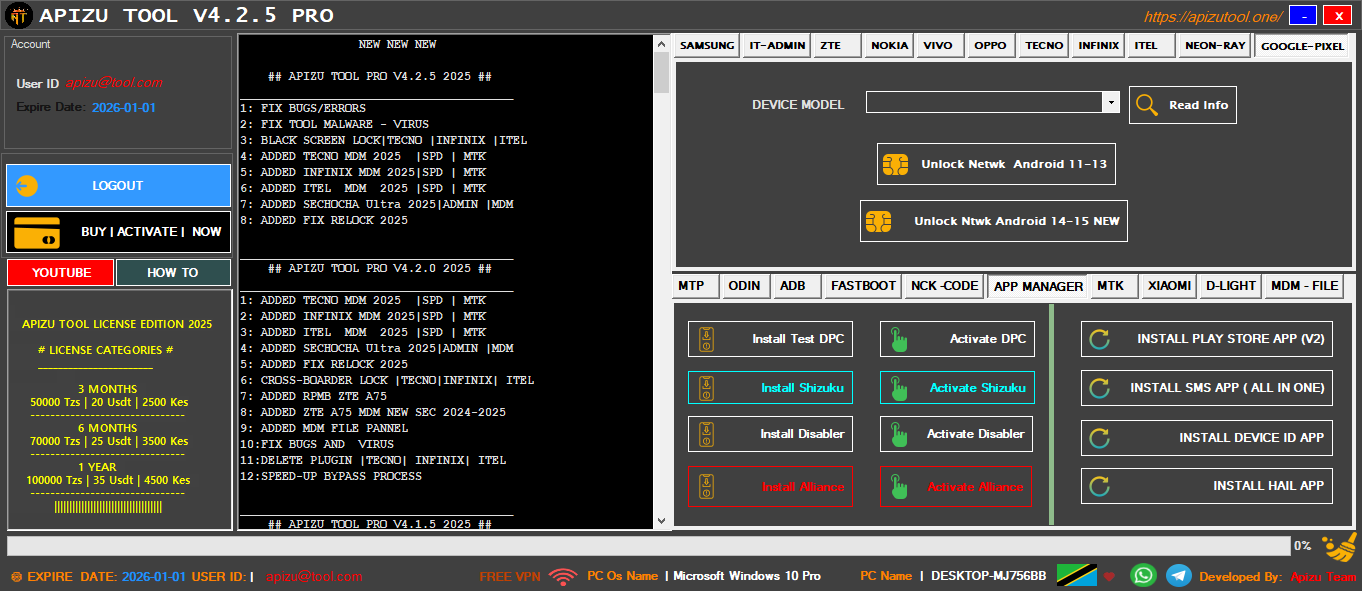Viewport: 1362px width, 591px height.
Task: Click refresh icon on Install Play Store App
Action: 1099,339
